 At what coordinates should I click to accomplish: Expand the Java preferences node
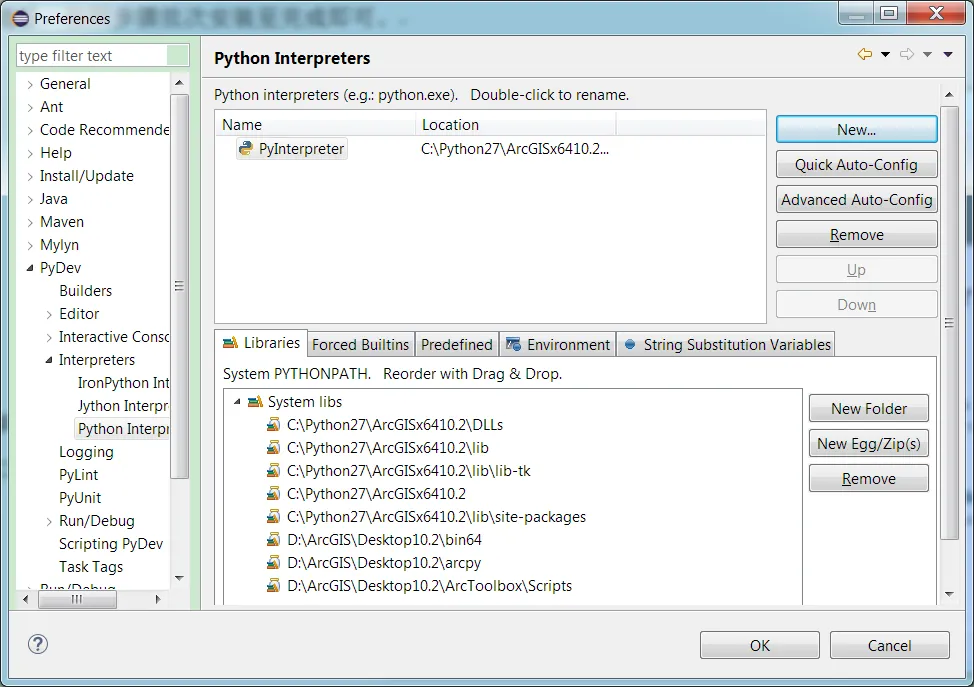(30, 199)
